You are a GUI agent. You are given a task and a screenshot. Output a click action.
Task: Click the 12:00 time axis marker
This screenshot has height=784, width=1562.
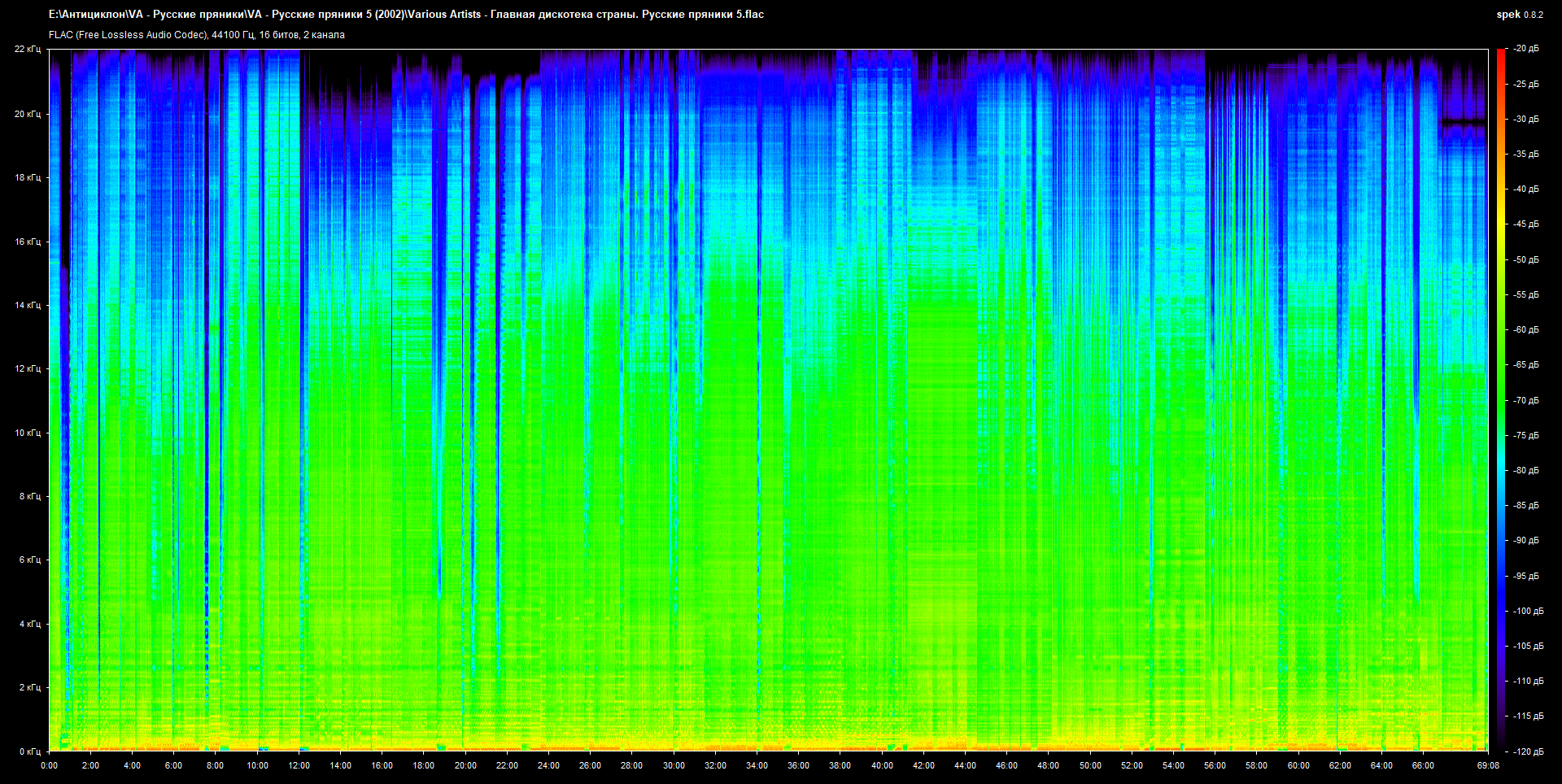tap(299, 765)
